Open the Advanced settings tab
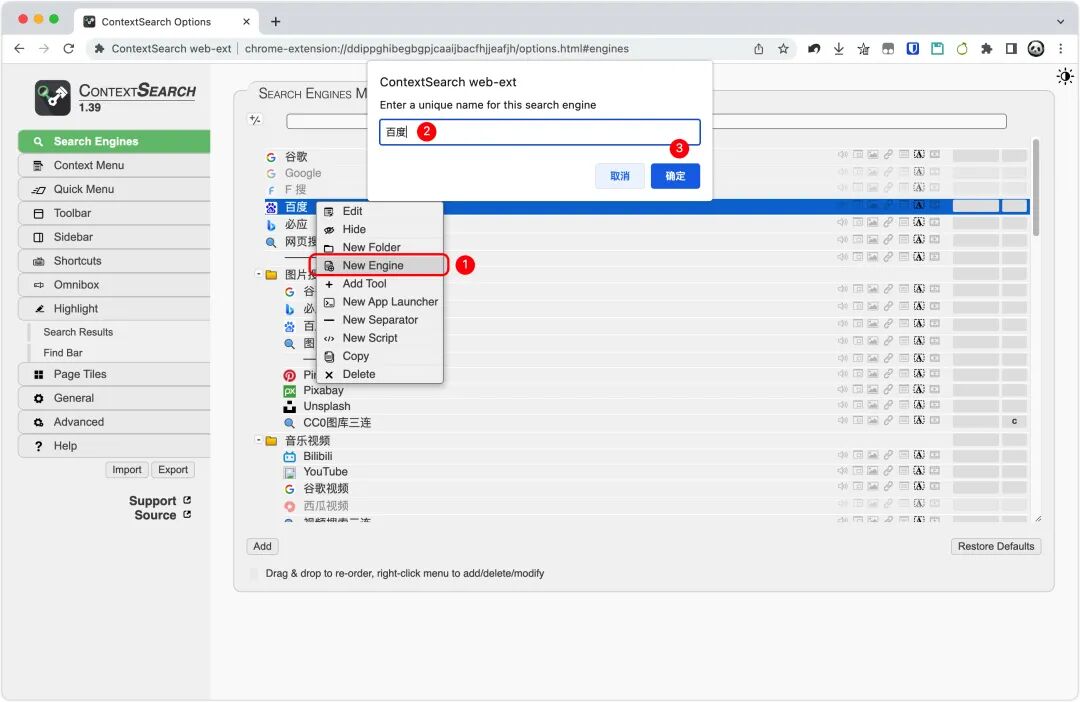1080x702 pixels. pos(114,422)
